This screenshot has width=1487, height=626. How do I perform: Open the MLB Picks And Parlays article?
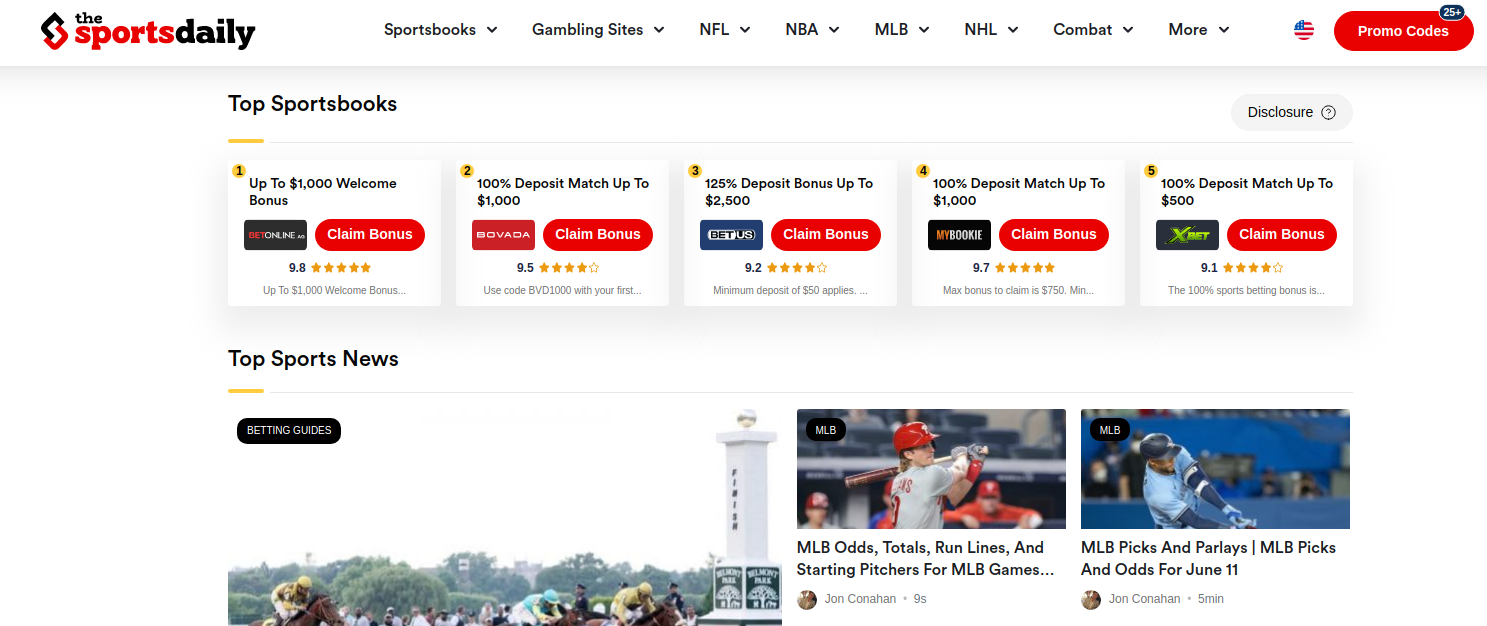[x=1208, y=558]
